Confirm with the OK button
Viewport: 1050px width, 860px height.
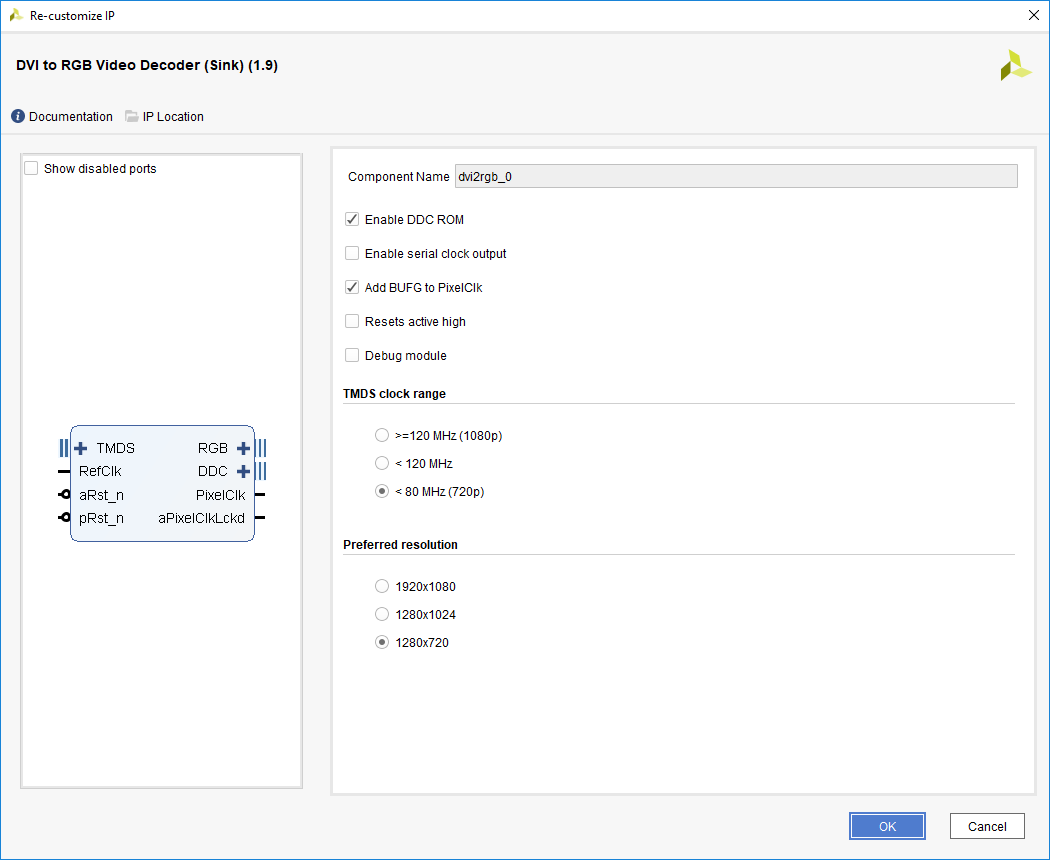point(887,827)
